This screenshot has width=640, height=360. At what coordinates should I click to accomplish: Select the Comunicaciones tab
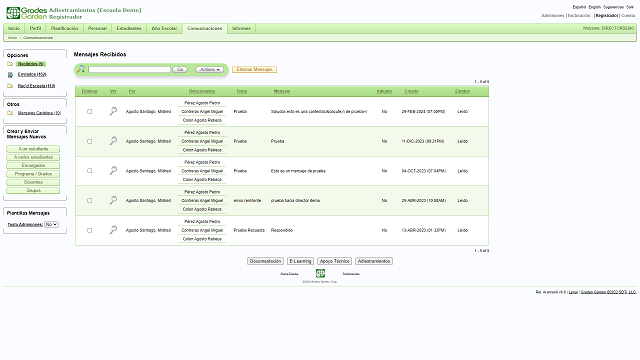coord(204,28)
